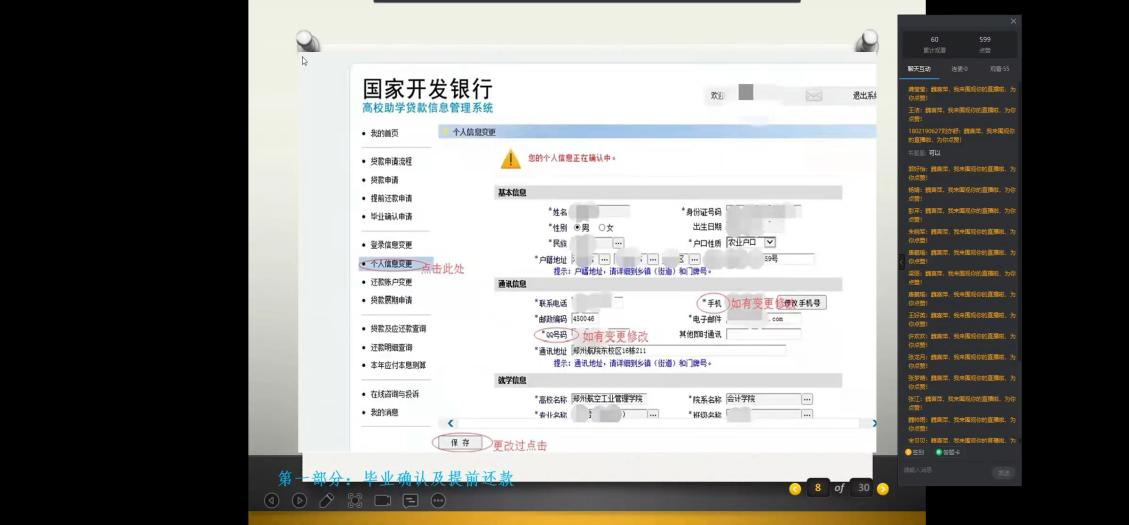This screenshot has width=1129, height=525.
Task: Open 我的首页 in left menu
Action: (x=384, y=133)
